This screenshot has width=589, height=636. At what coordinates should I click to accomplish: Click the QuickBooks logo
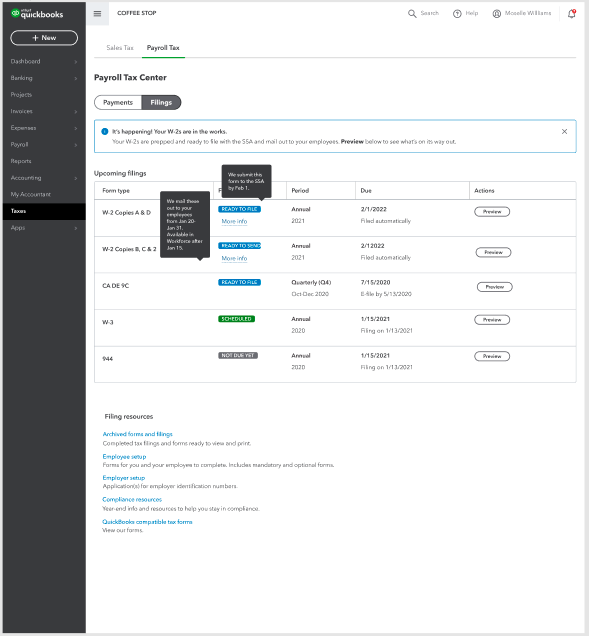click(37, 13)
